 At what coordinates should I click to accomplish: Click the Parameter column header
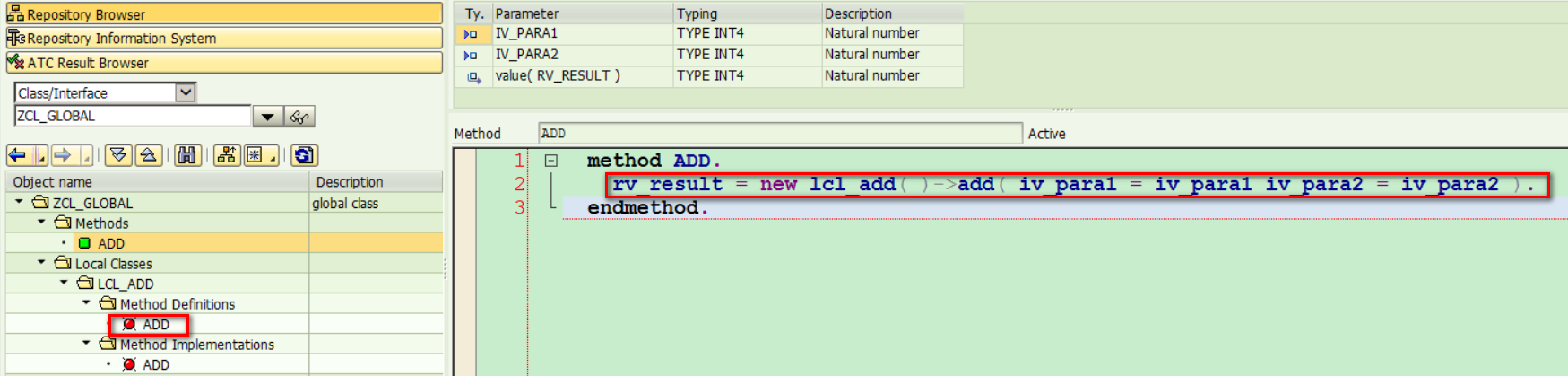pyautogui.click(x=583, y=13)
